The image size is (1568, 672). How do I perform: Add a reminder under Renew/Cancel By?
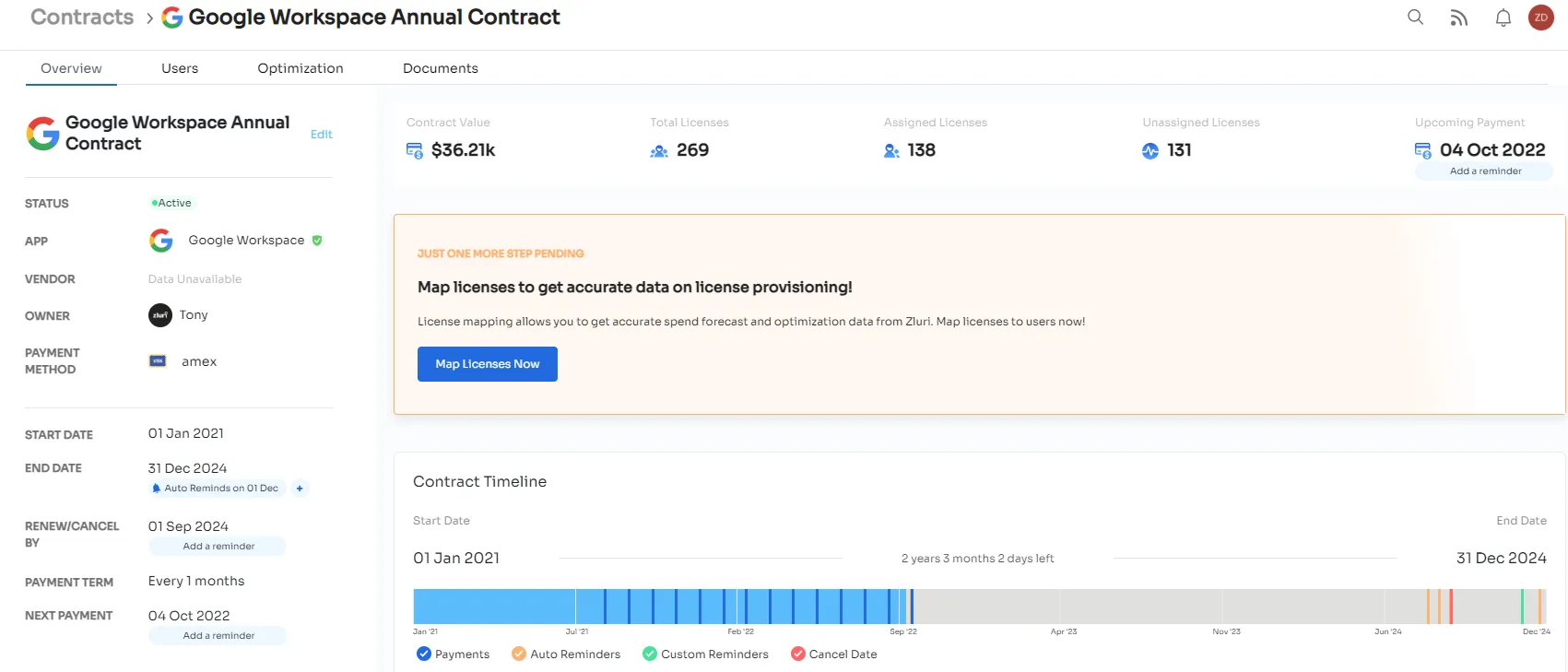[x=218, y=547]
